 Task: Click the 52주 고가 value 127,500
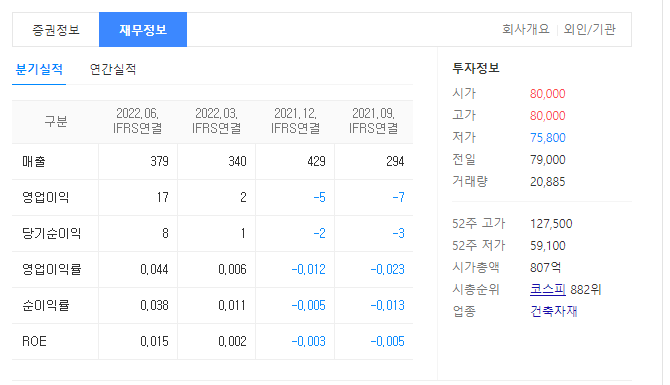[551, 223]
